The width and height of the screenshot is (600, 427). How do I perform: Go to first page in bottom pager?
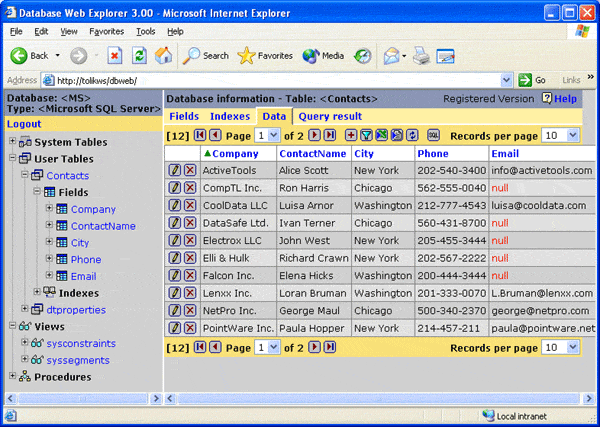200,347
